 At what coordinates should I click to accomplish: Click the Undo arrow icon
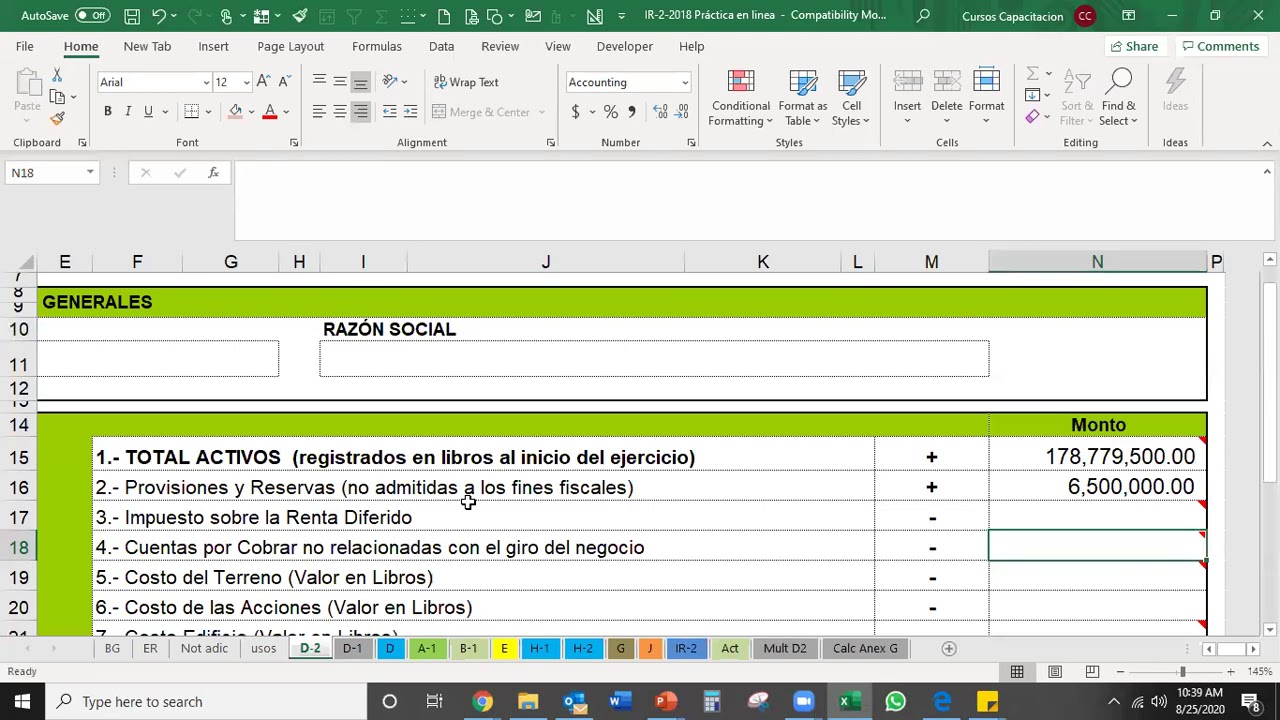click(x=159, y=16)
